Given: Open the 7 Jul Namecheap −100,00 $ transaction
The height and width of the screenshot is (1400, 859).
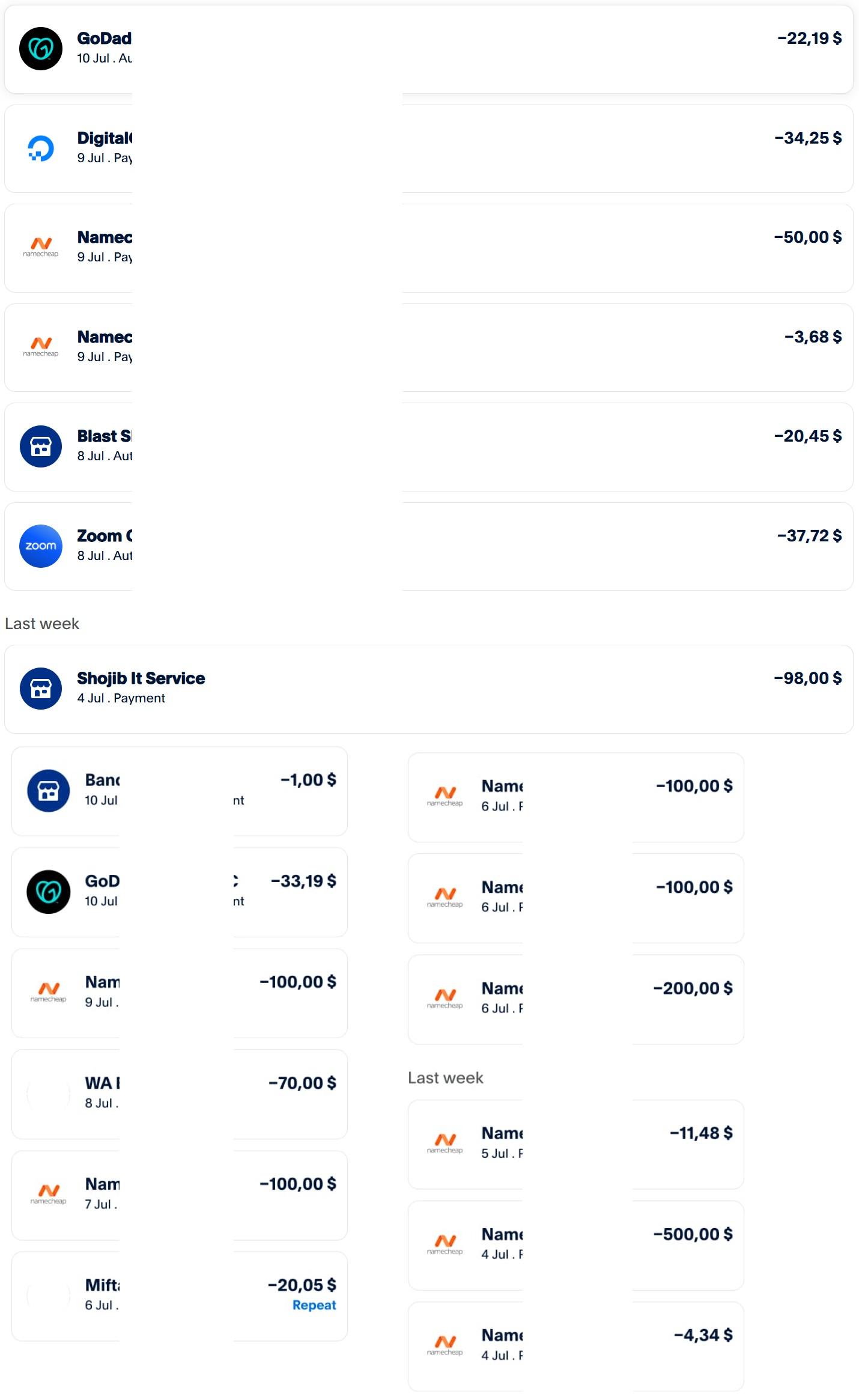Looking at the screenshot, I should coord(180,1196).
